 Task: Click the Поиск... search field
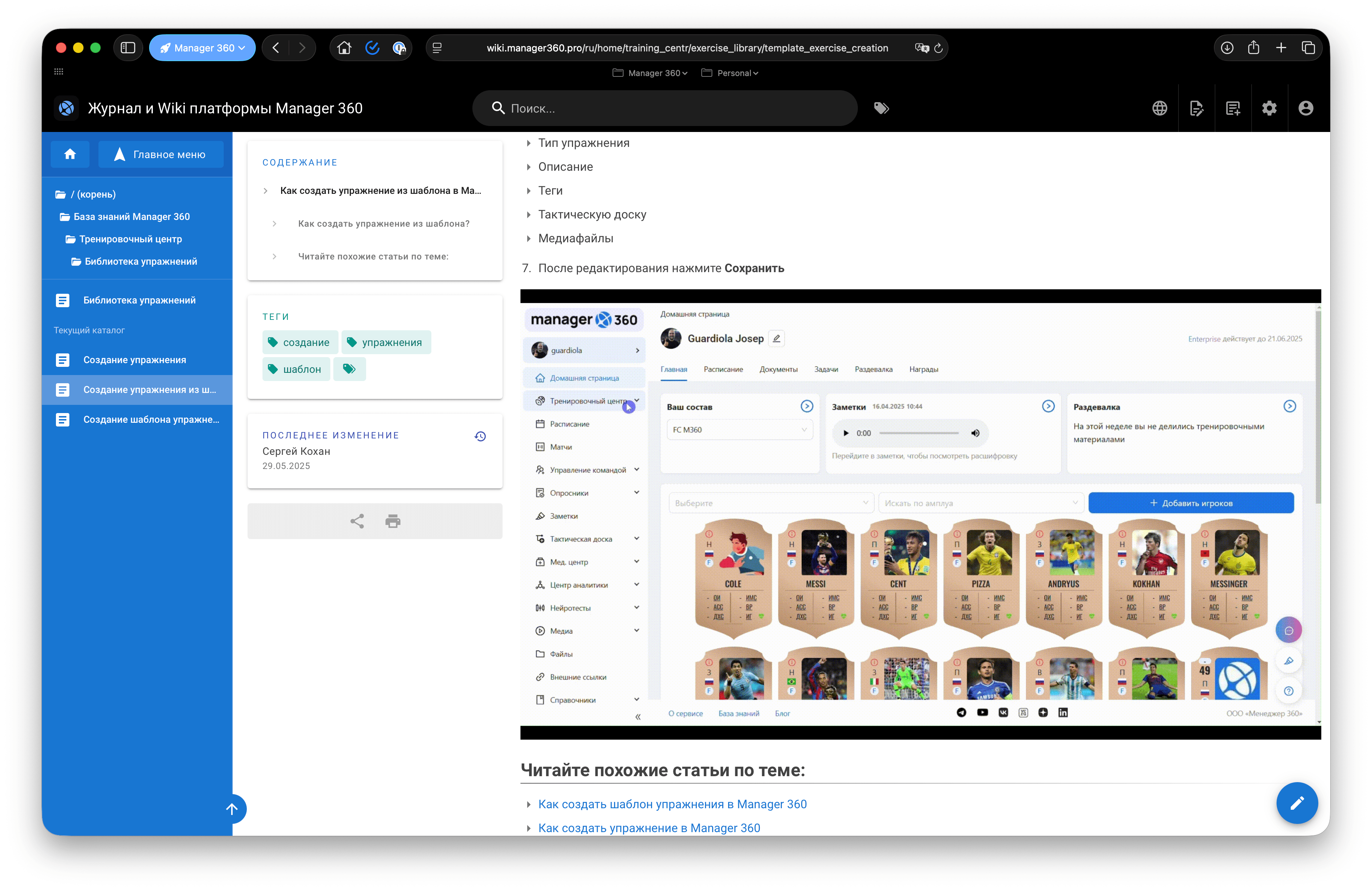pos(665,108)
